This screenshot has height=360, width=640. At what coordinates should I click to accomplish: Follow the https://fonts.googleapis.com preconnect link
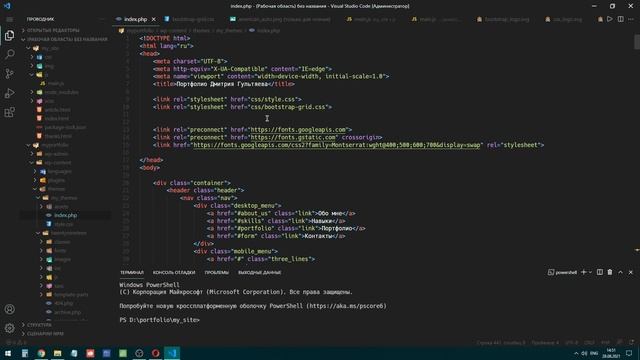(x=298, y=130)
